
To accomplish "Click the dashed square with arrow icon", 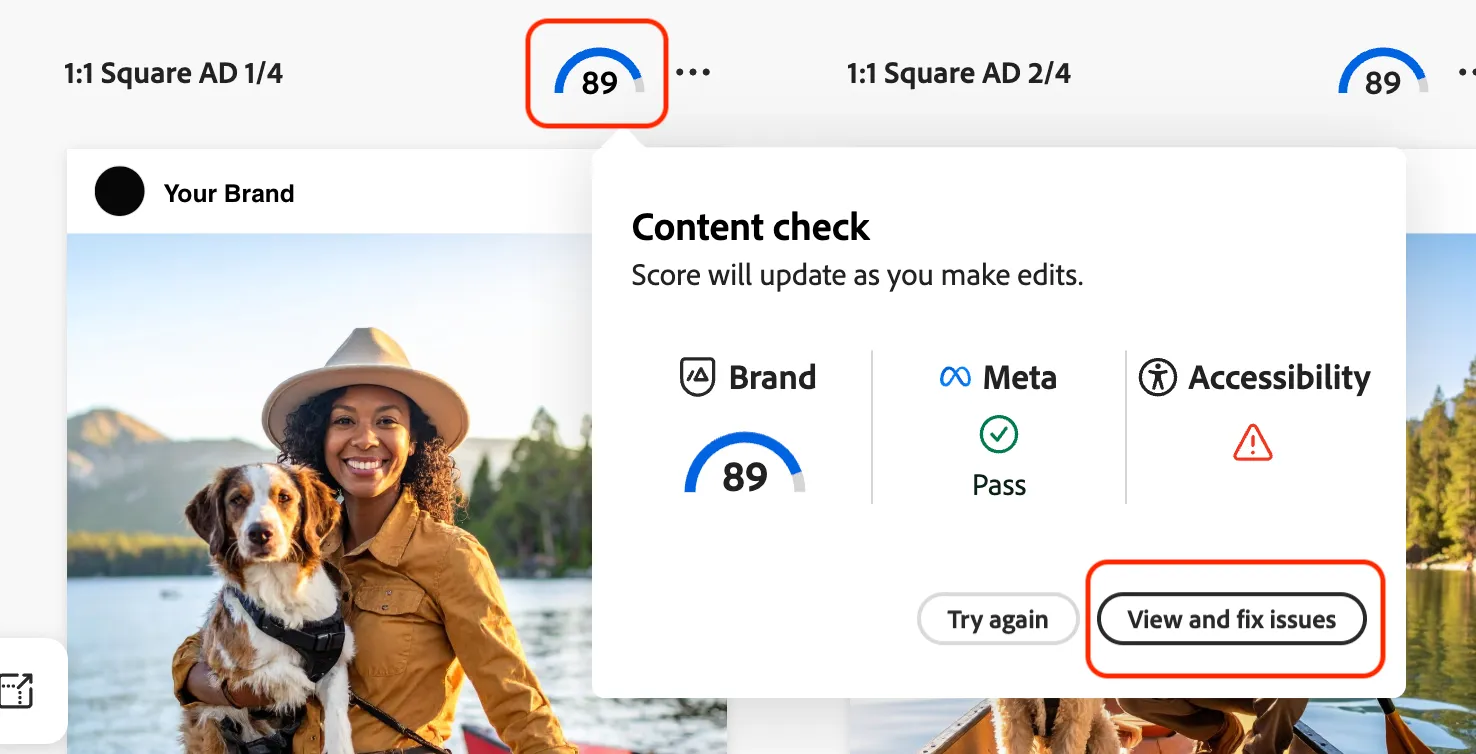I will [x=17, y=691].
